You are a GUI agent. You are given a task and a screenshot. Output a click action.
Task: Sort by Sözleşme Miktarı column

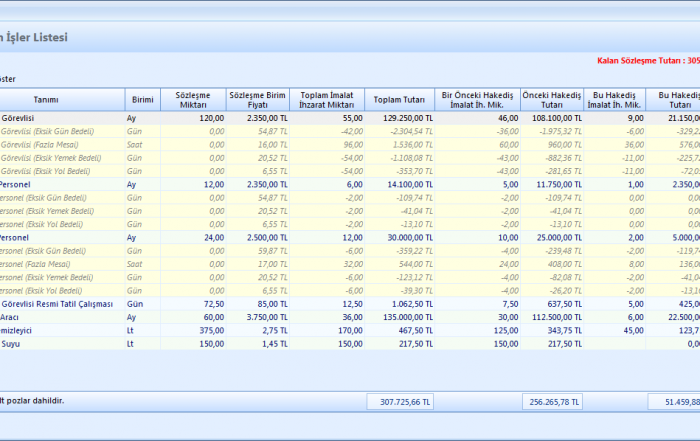(x=193, y=100)
